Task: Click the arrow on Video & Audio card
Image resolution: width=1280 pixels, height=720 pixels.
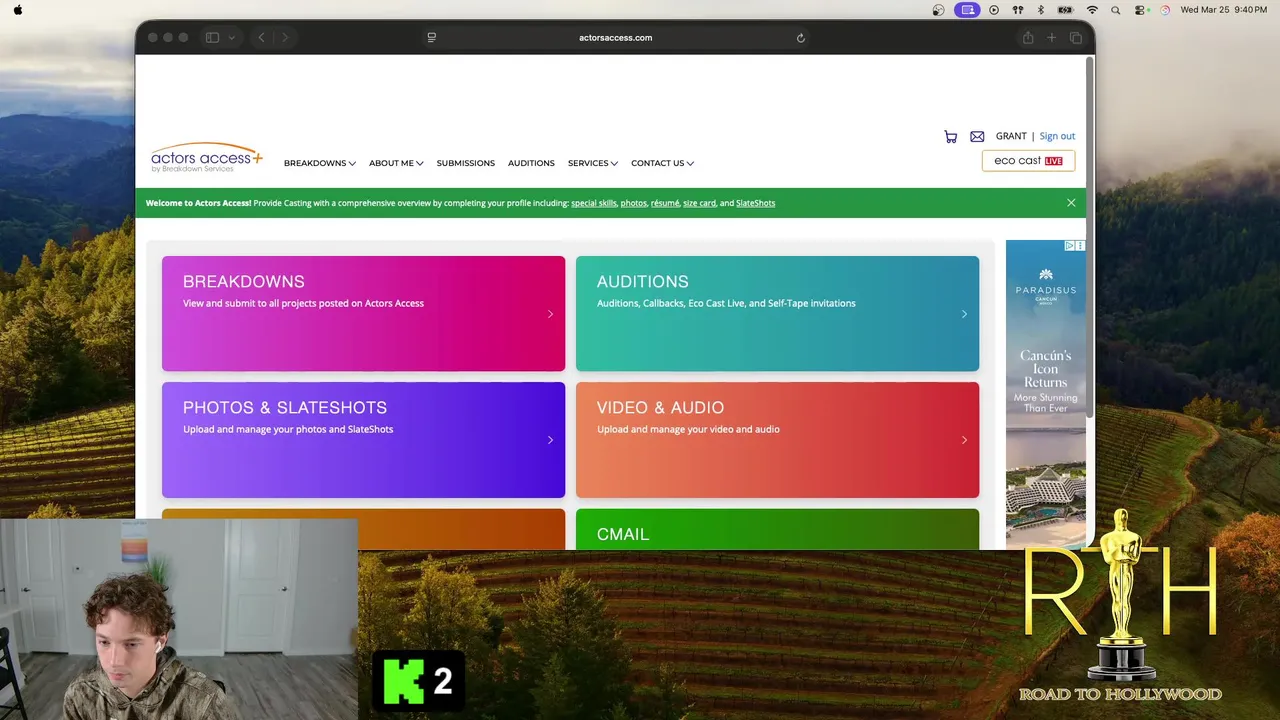Action: coord(964,440)
